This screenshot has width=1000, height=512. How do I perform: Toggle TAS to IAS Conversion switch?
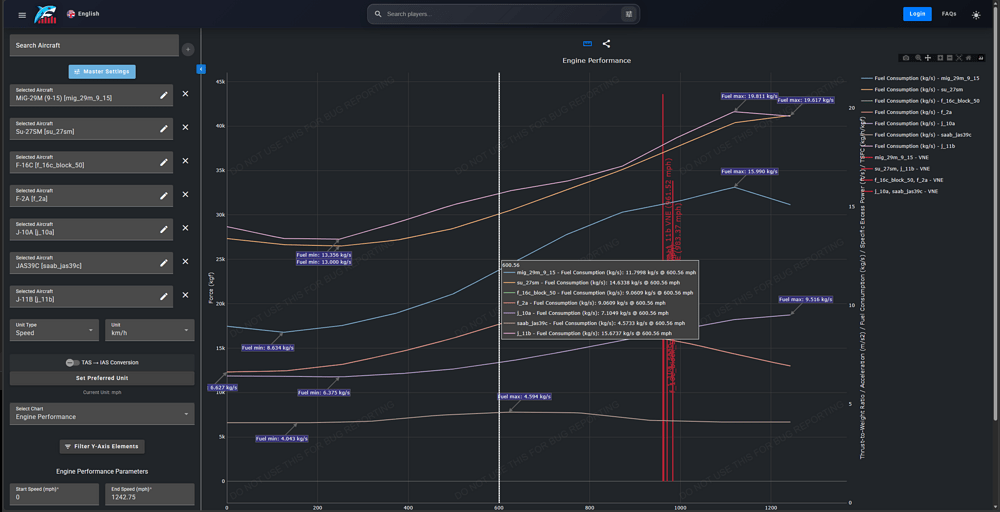(x=73, y=362)
